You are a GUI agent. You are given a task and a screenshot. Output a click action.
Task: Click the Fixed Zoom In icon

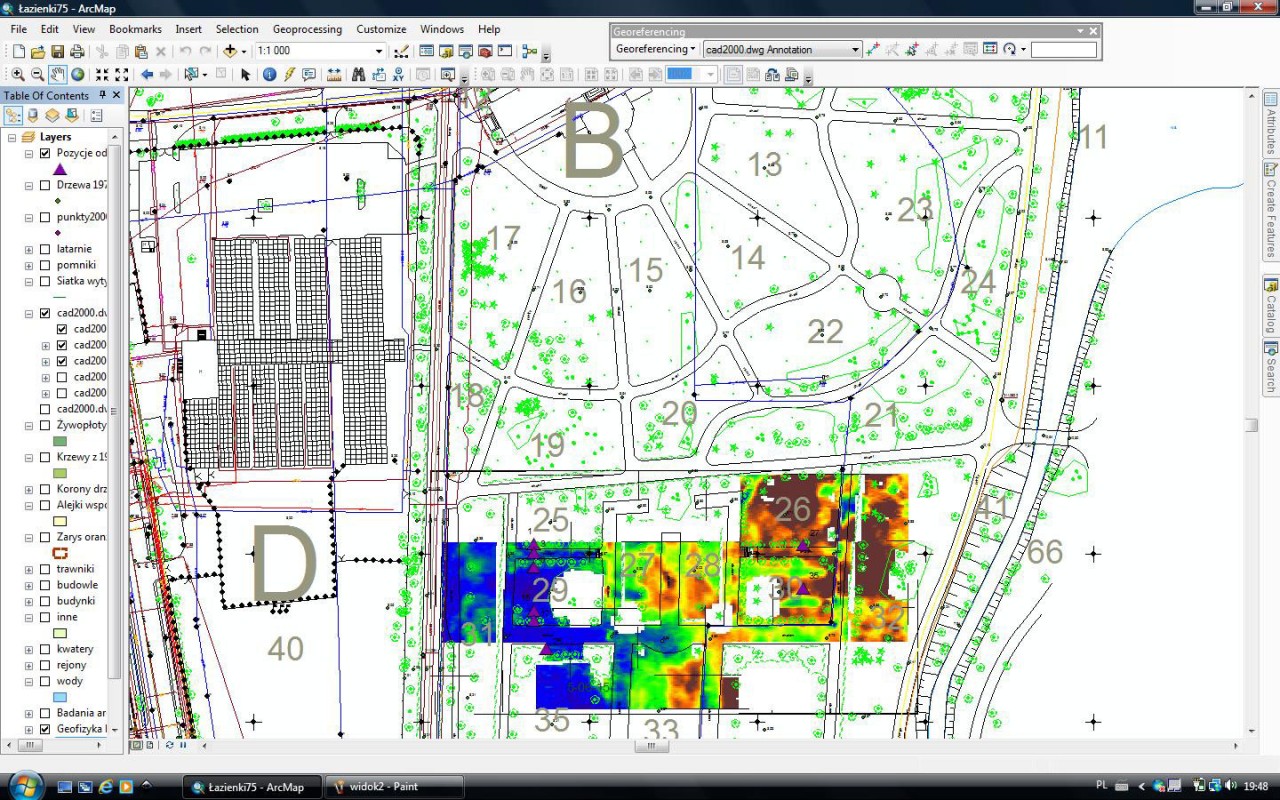(x=102, y=74)
